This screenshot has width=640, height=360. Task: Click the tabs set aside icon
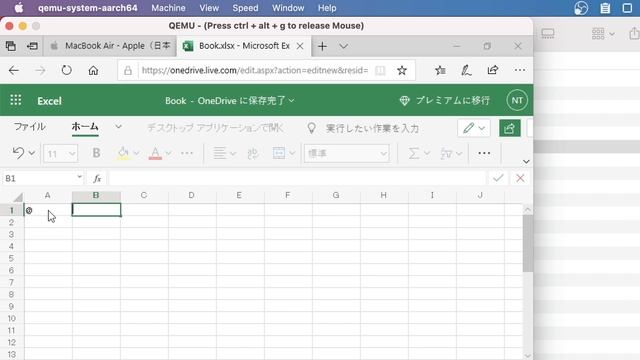click(11, 46)
